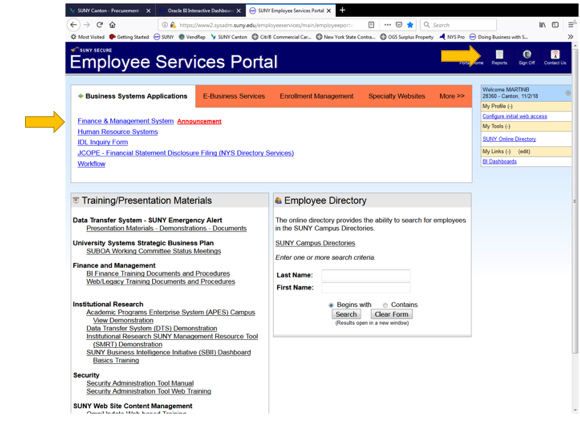
Task: Click the page vertical scrollbar
Action: tap(574, 200)
